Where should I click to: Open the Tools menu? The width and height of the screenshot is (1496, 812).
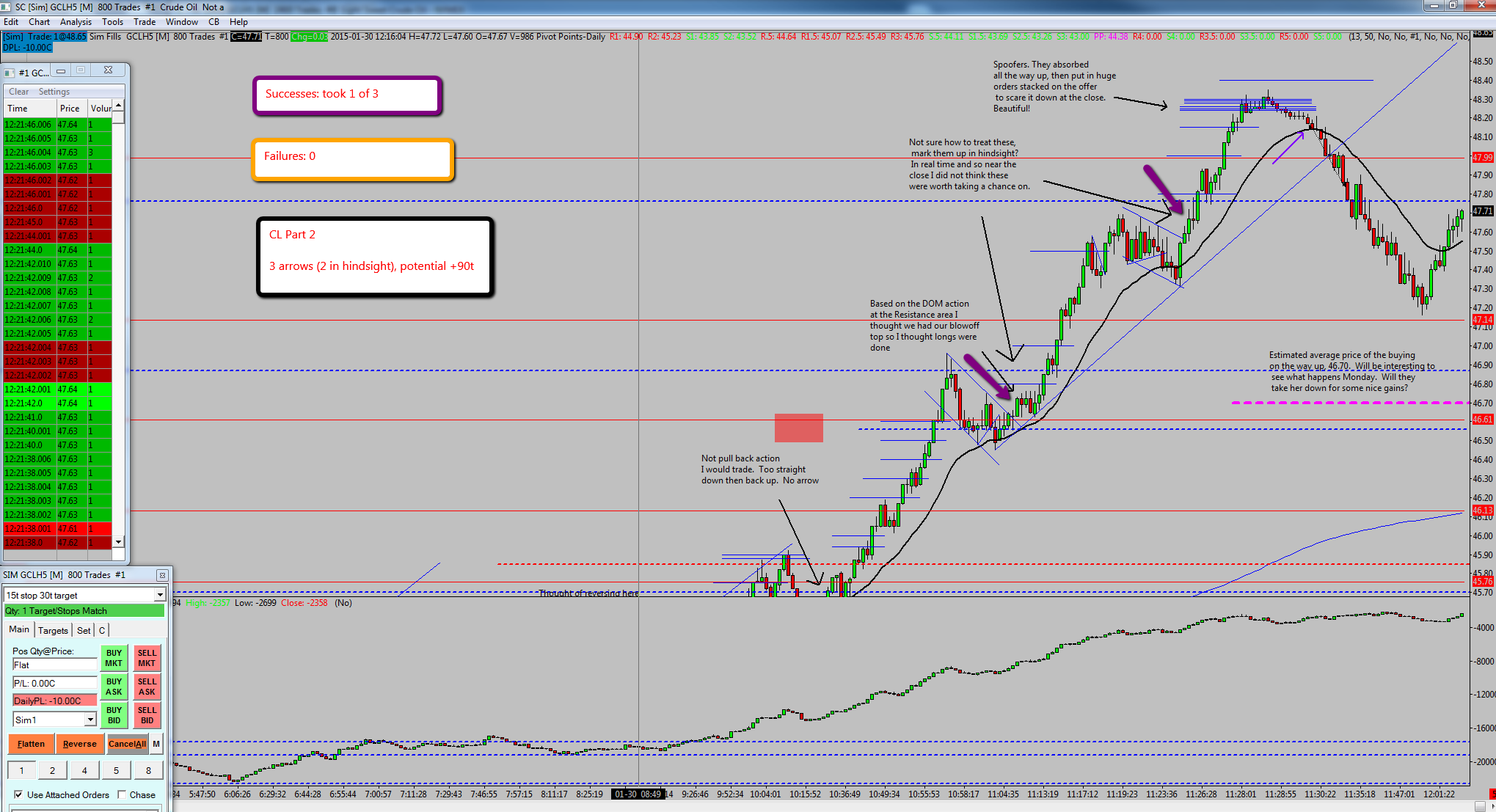tap(112, 22)
